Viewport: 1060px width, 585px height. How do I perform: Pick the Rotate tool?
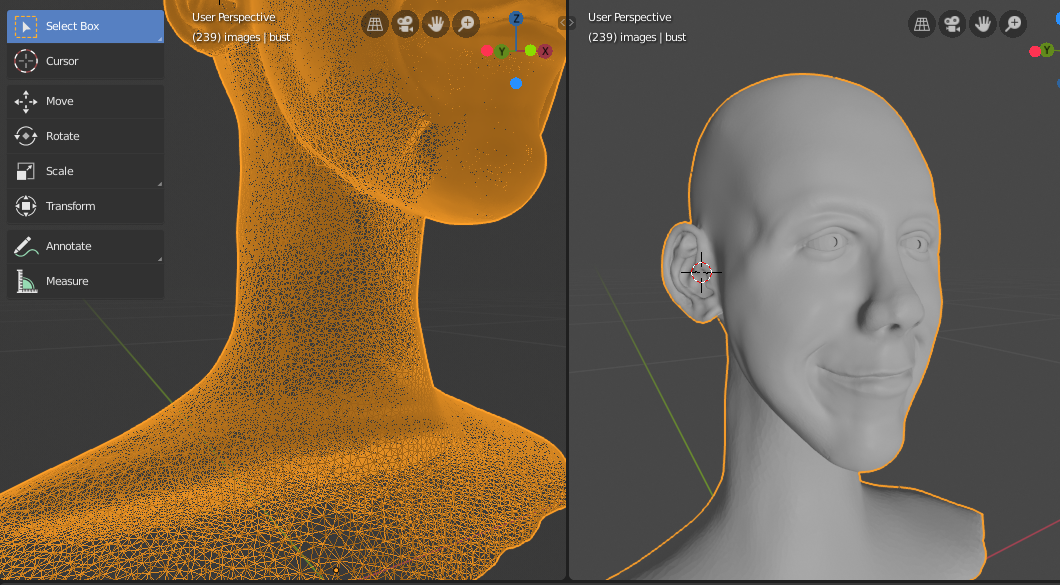click(85, 137)
